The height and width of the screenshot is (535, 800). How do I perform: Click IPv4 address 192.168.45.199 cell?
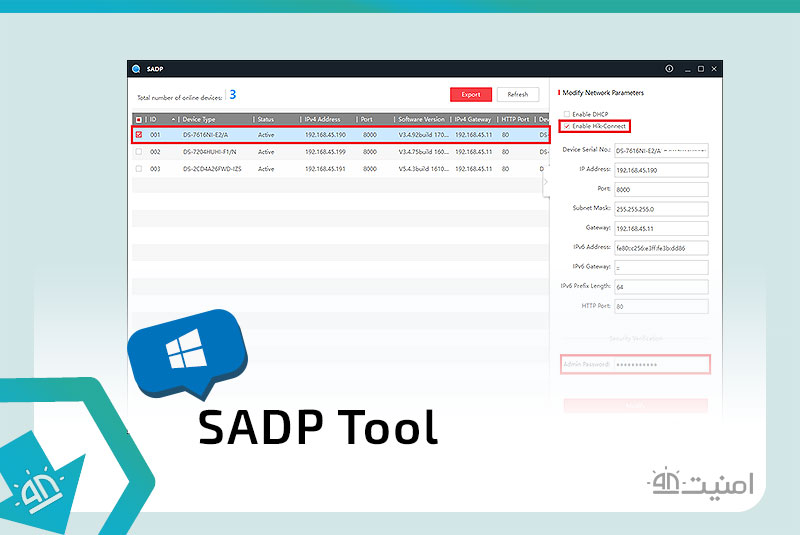(x=325, y=151)
